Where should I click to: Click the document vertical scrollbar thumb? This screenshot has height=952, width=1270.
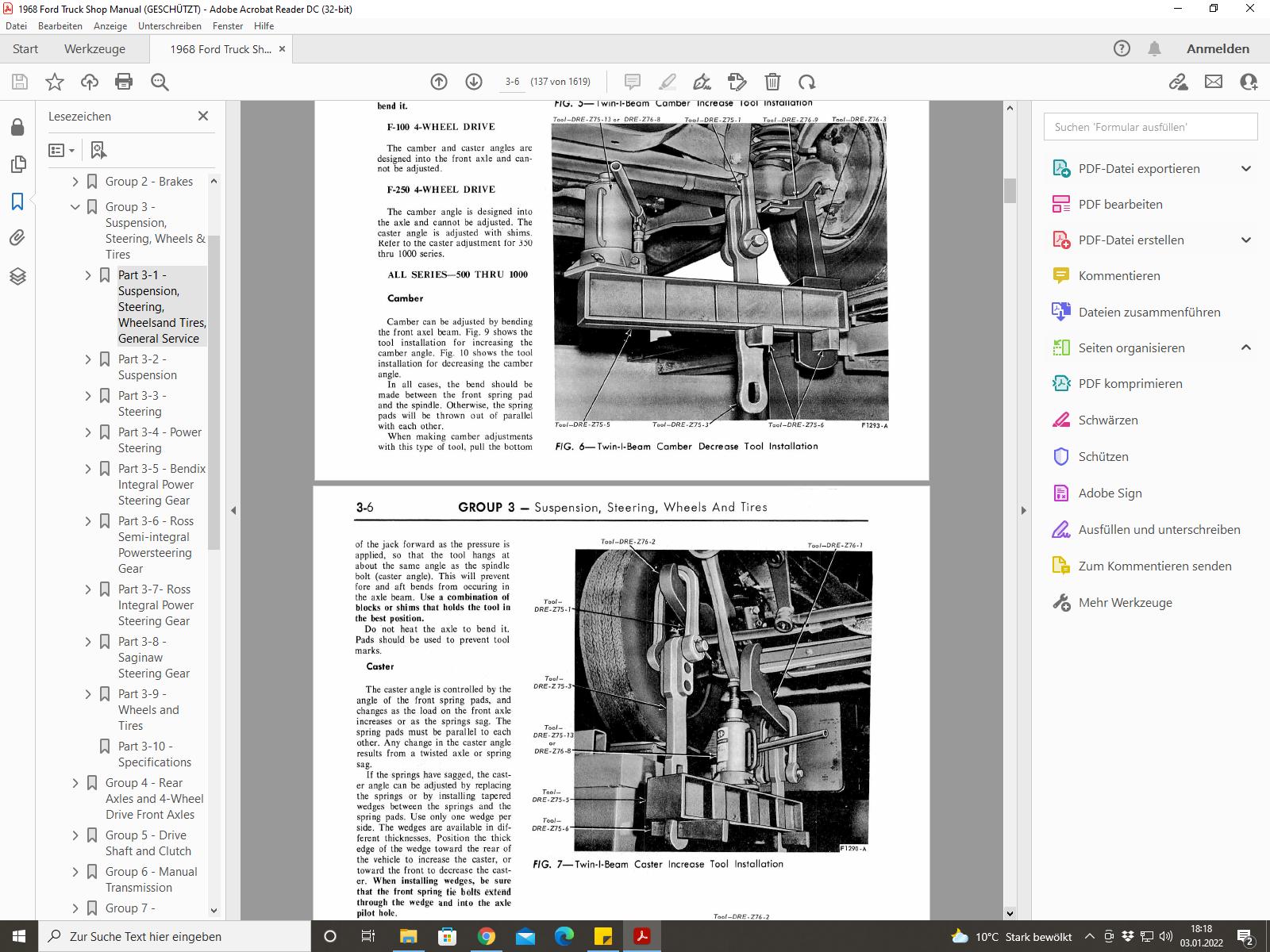pos(1010,191)
